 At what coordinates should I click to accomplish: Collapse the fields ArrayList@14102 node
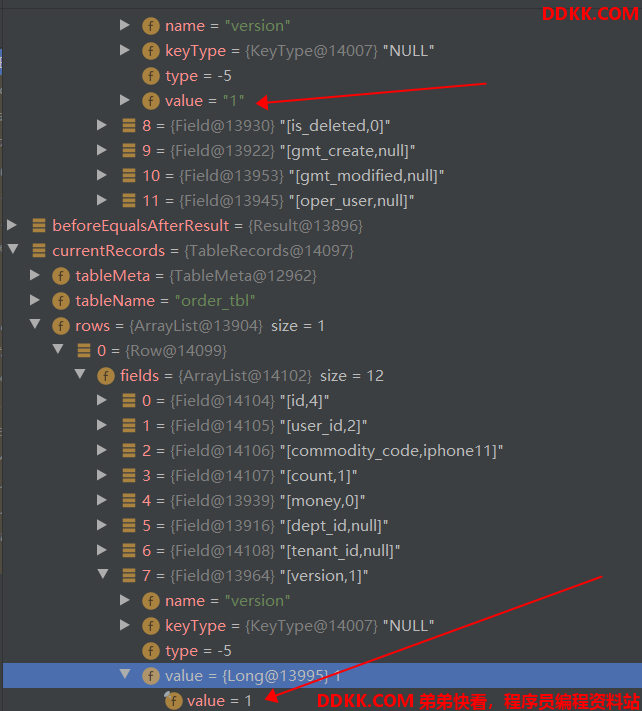point(80,374)
